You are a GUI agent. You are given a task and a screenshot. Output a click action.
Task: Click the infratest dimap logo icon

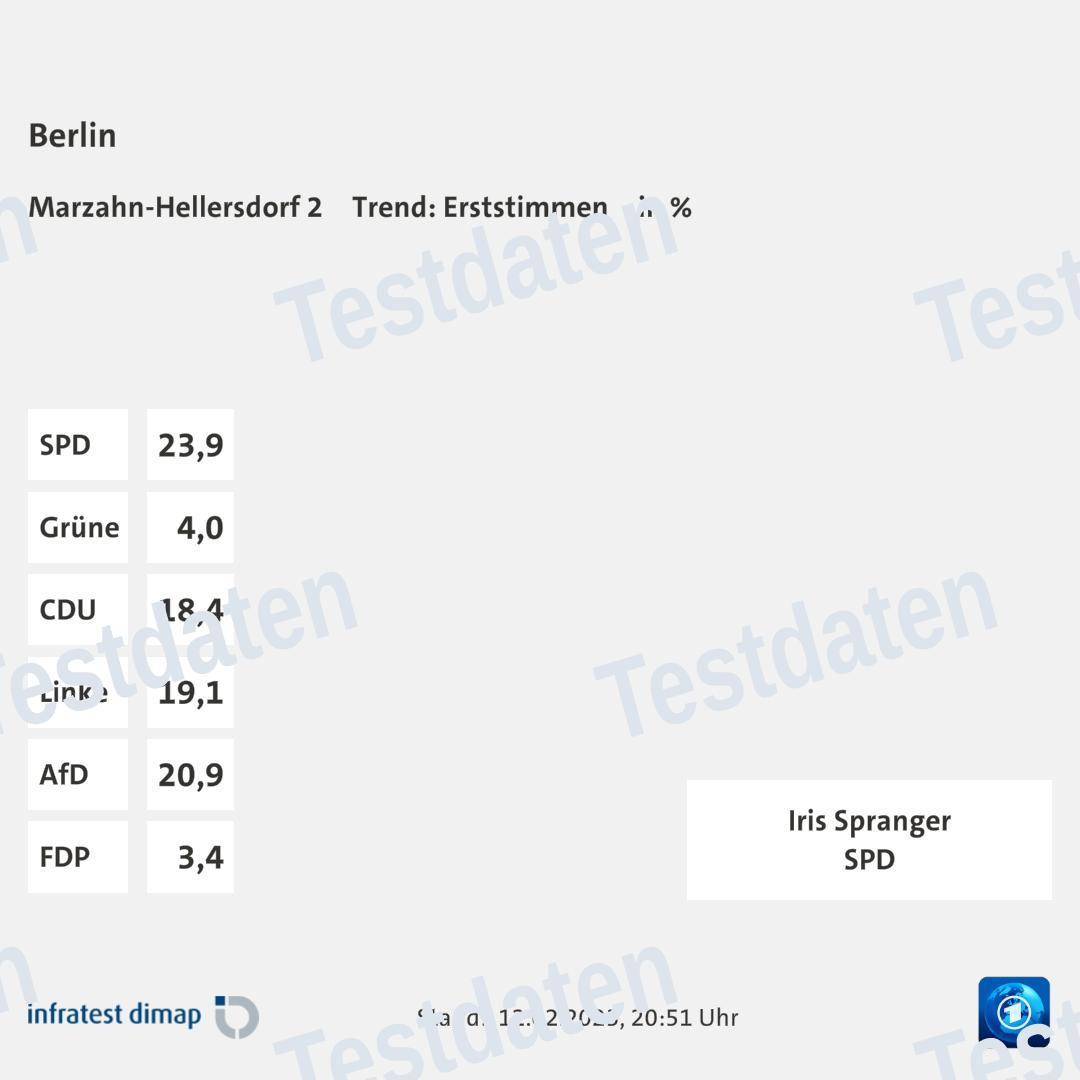click(x=238, y=1016)
